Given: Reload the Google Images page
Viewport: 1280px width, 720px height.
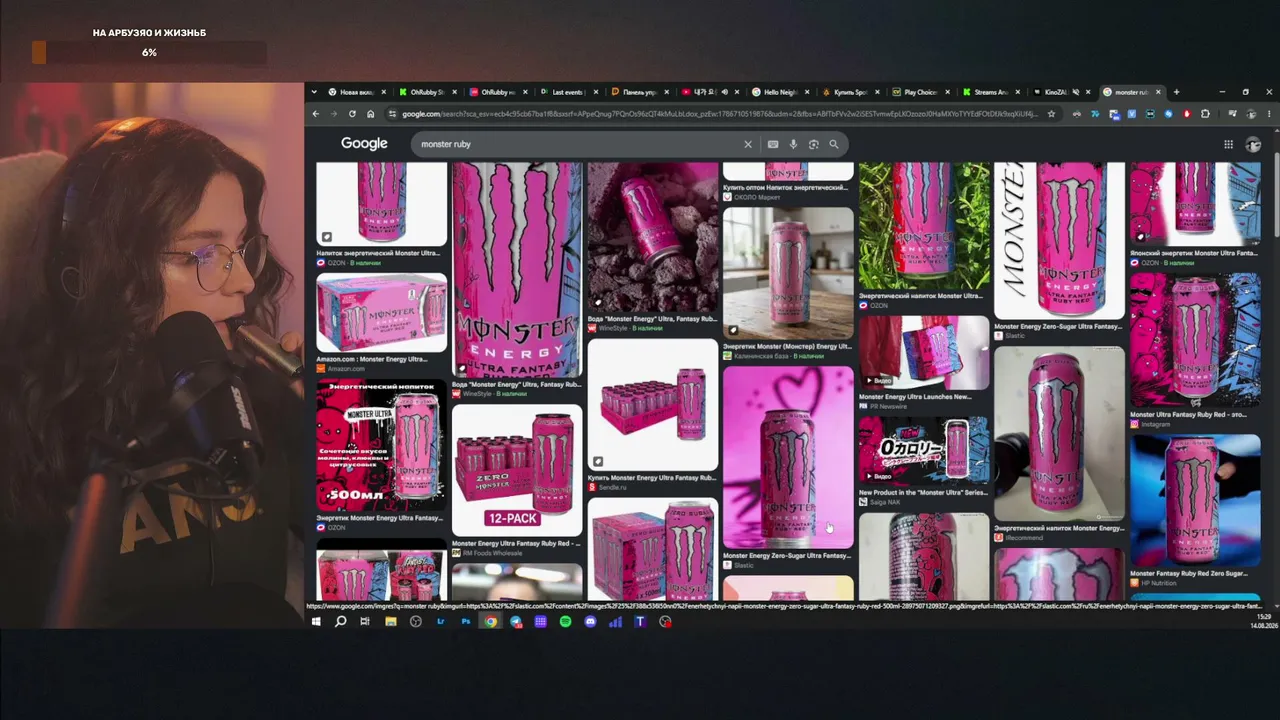Looking at the screenshot, I should 352,114.
